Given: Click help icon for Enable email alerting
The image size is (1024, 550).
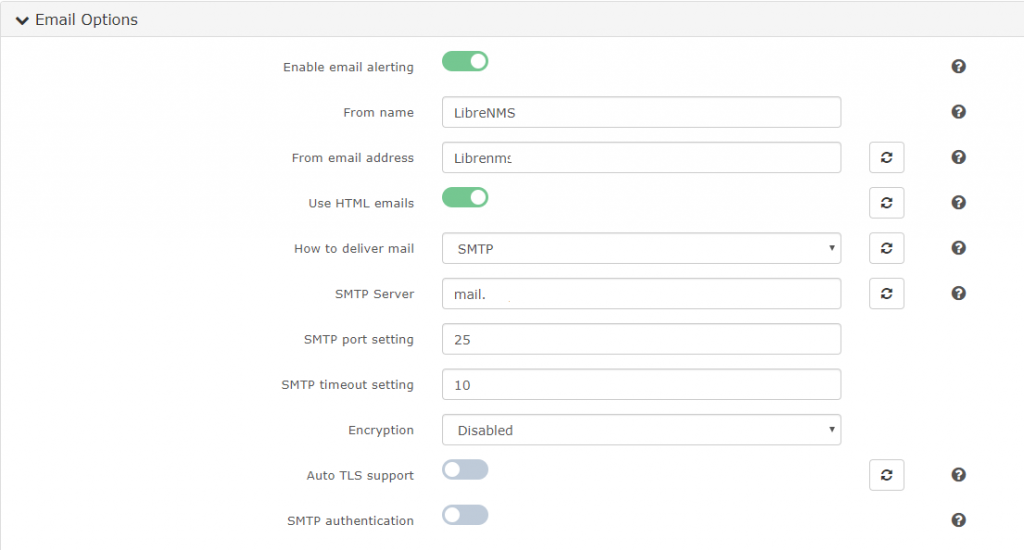Looking at the screenshot, I should click(x=958, y=67).
